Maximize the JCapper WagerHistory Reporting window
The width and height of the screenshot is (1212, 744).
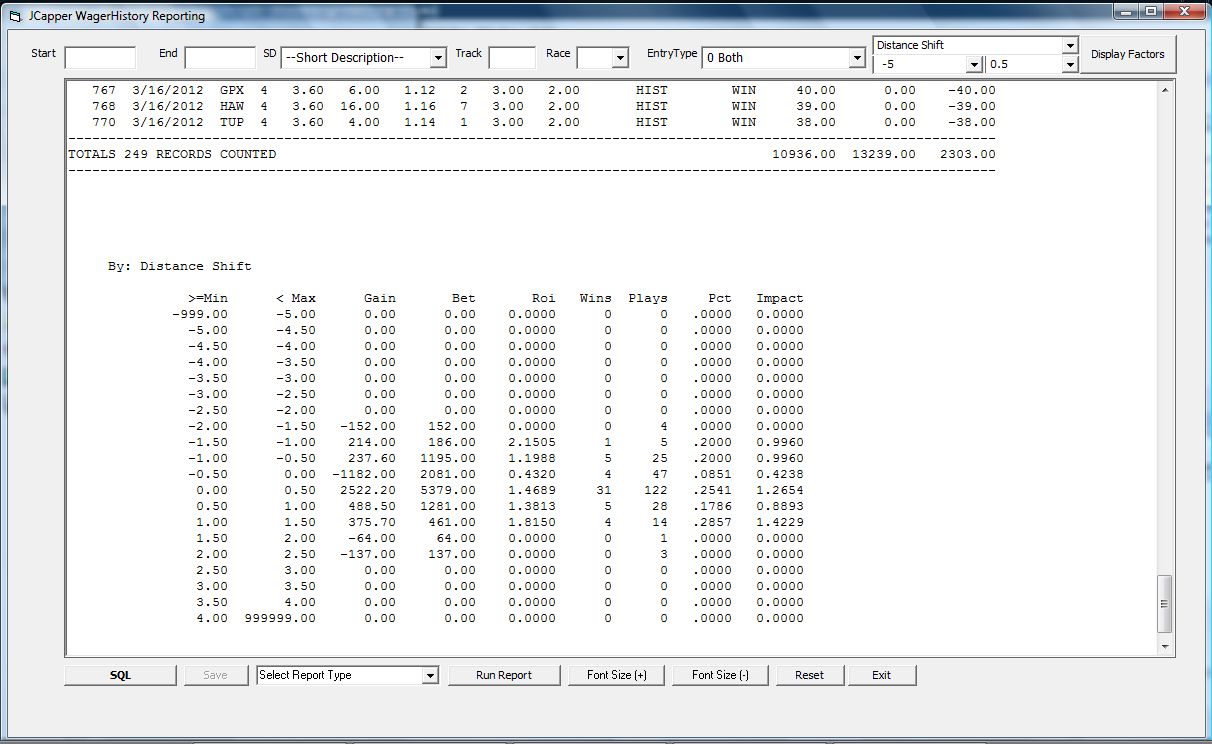pyautogui.click(x=1151, y=13)
